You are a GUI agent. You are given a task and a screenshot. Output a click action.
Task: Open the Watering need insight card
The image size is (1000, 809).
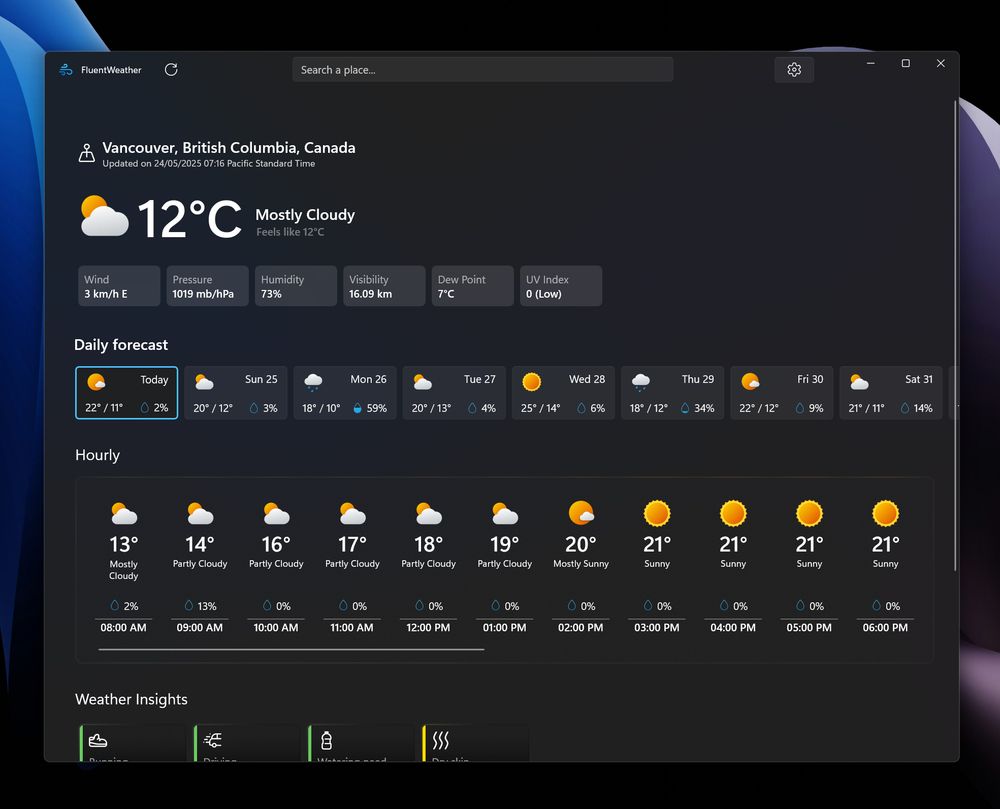(361, 743)
